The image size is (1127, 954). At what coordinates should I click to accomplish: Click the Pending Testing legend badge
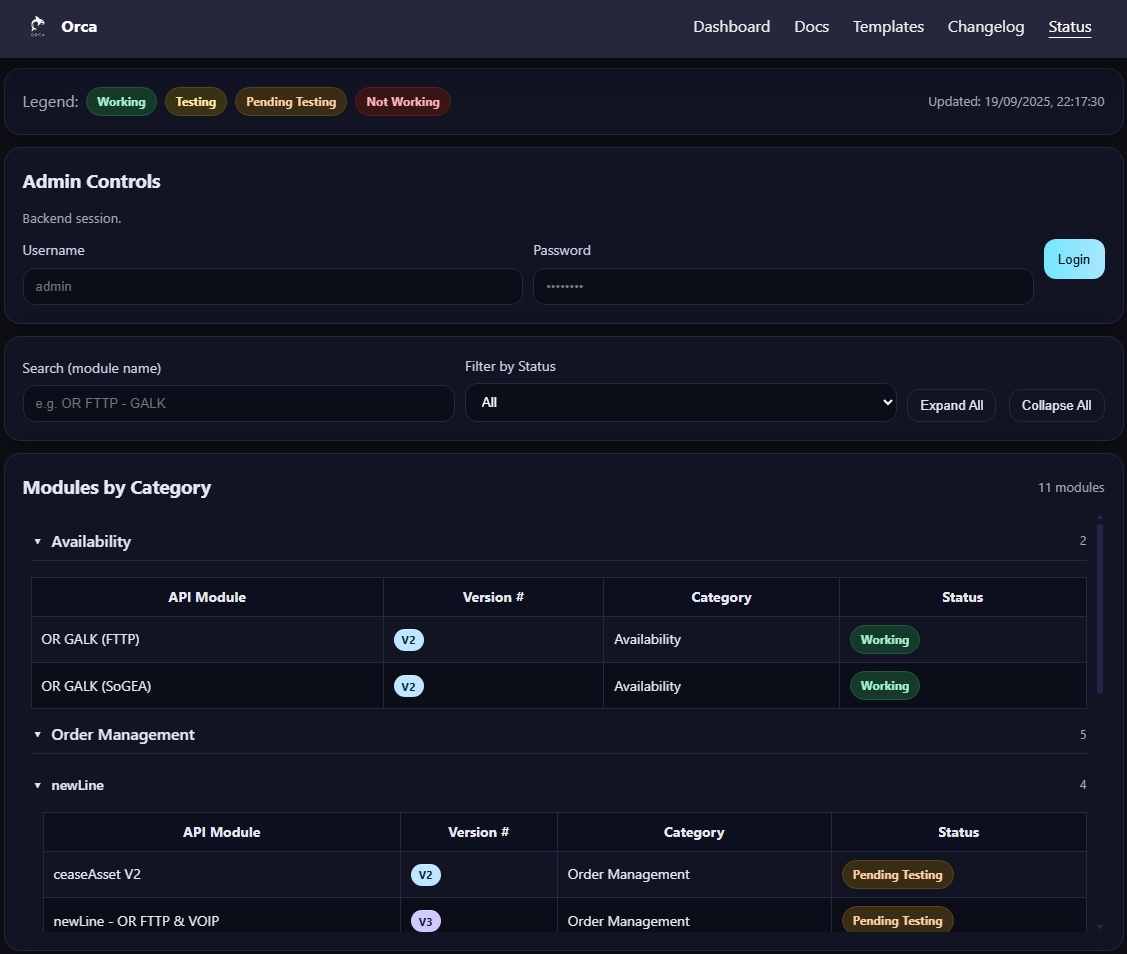click(290, 101)
